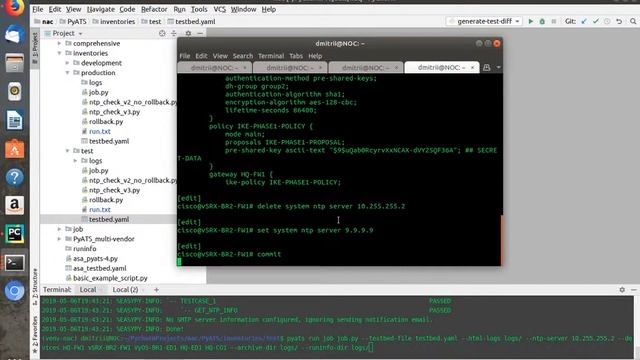640x360 pixels.
Task: Collapse the test folder
Action: click(x=68, y=151)
